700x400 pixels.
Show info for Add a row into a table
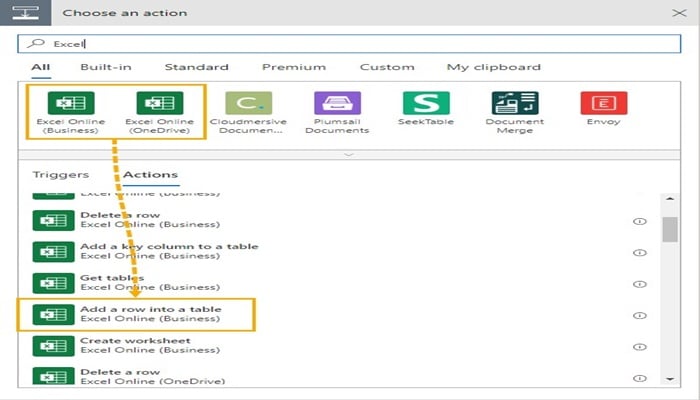click(x=639, y=316)
